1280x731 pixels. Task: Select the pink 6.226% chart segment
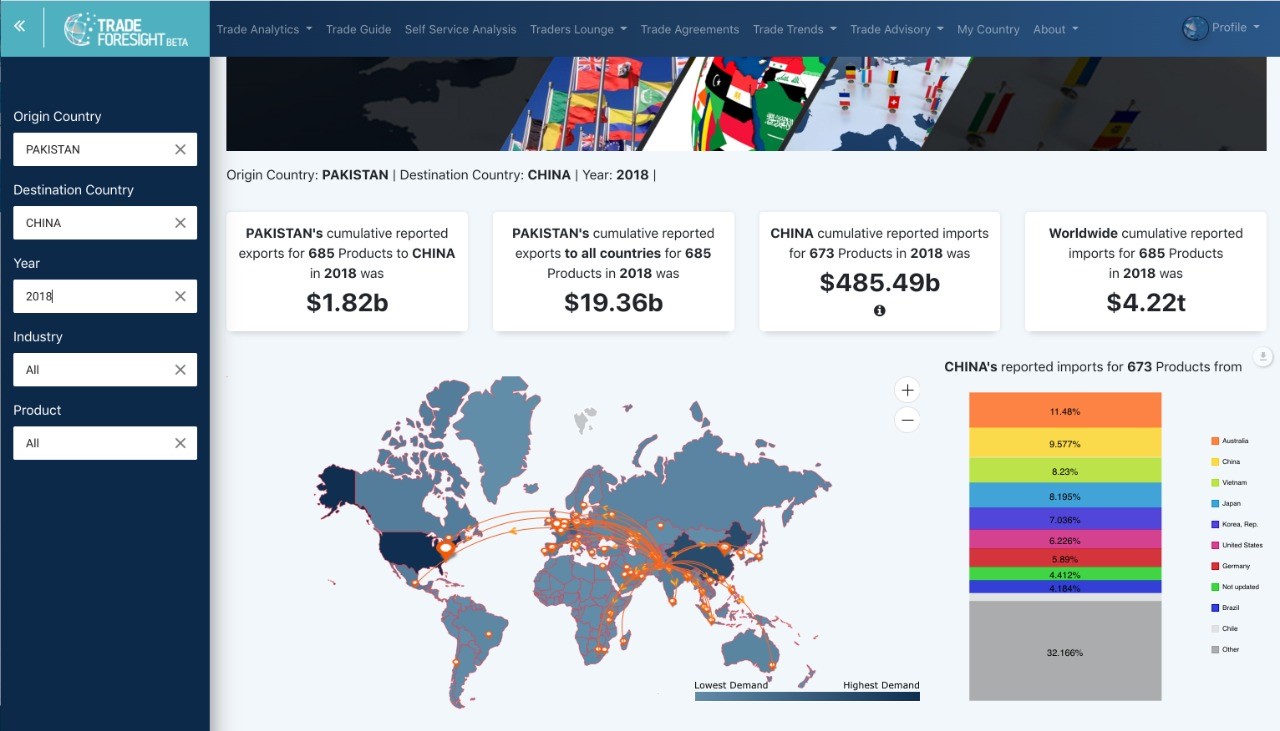click(x=1065, y=539)
